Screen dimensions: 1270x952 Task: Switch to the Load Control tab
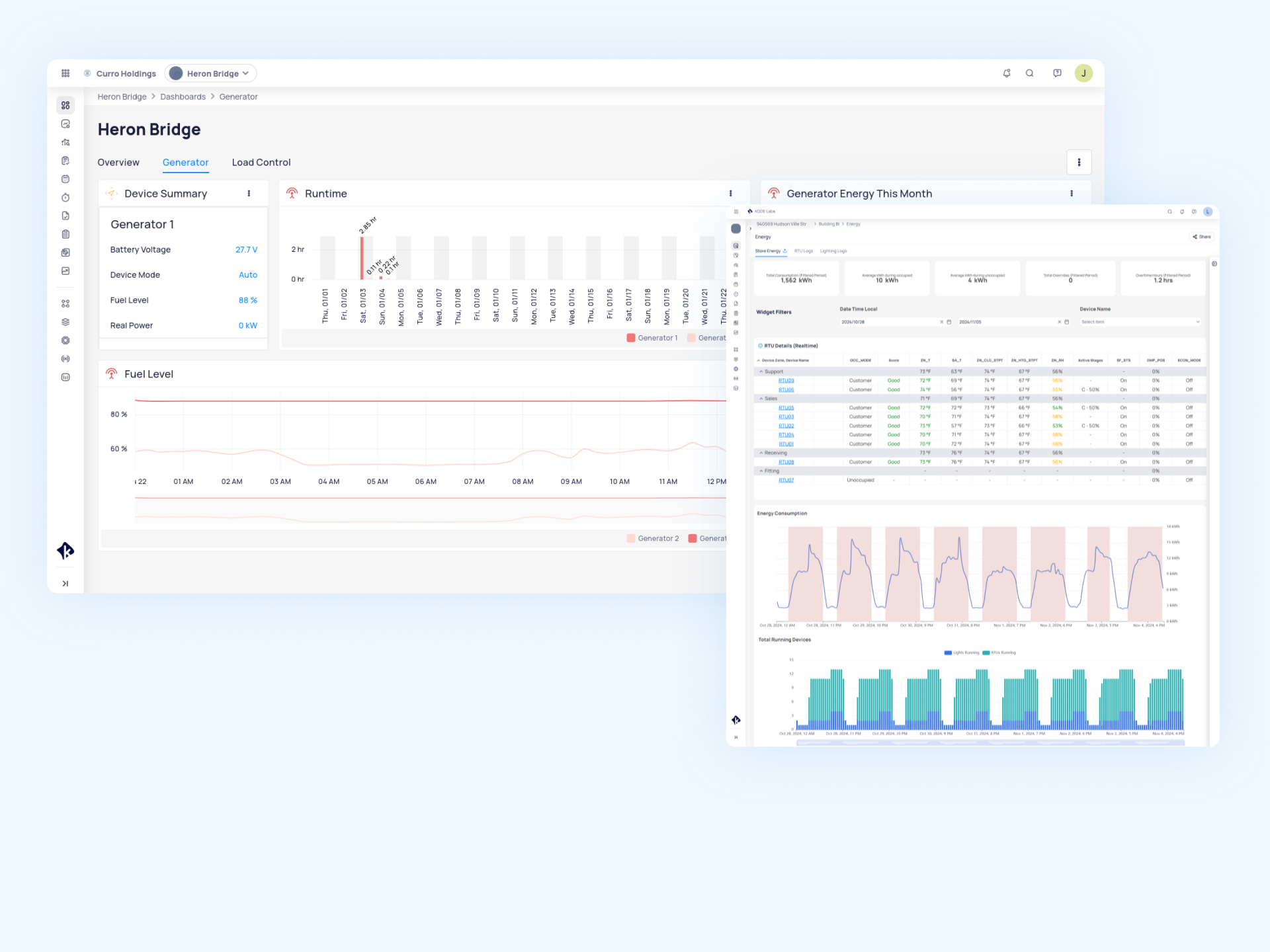click(x=261, y=163)
